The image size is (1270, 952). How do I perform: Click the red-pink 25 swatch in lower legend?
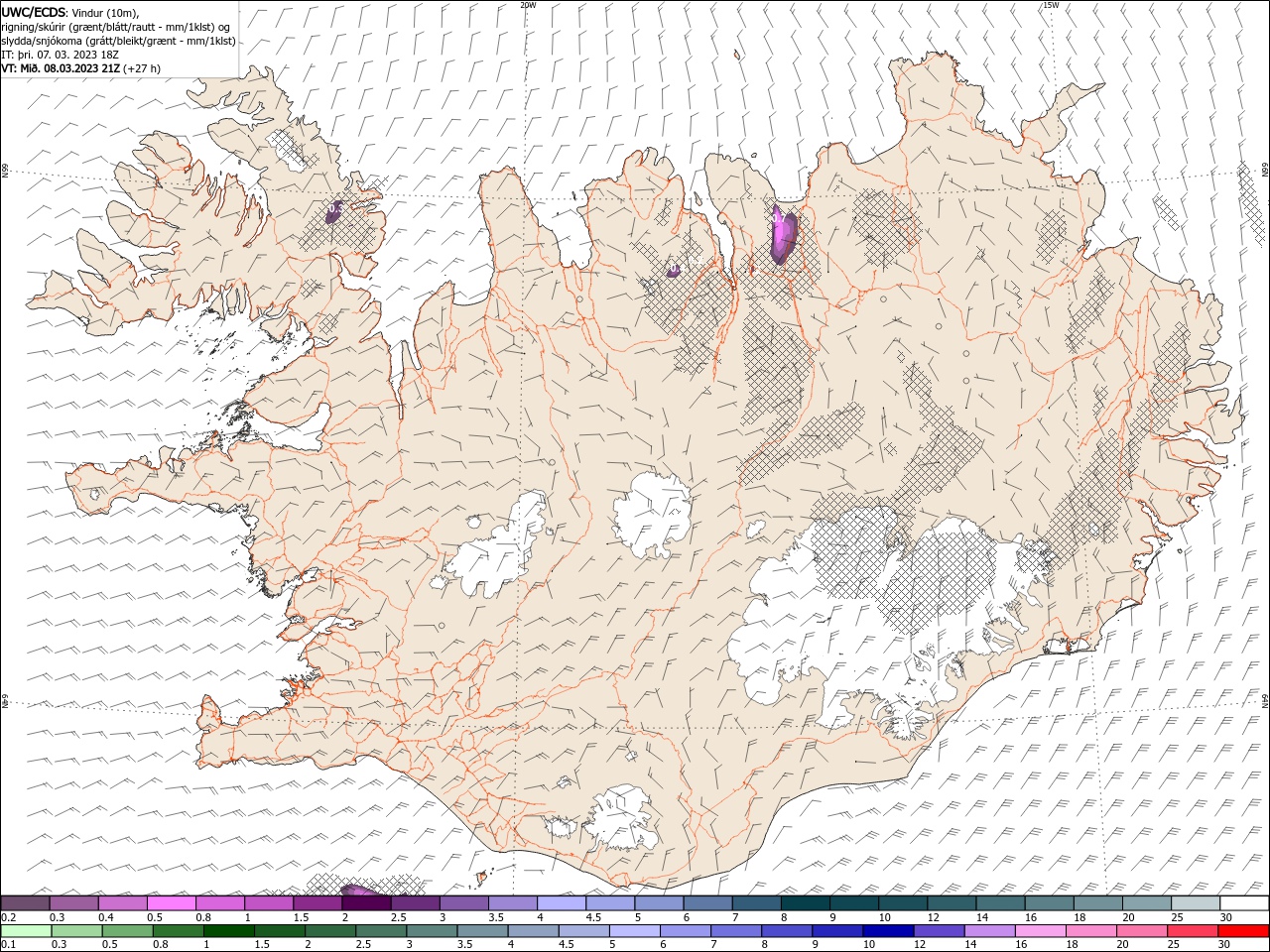pyautogui.click(x=1193, y=931)
